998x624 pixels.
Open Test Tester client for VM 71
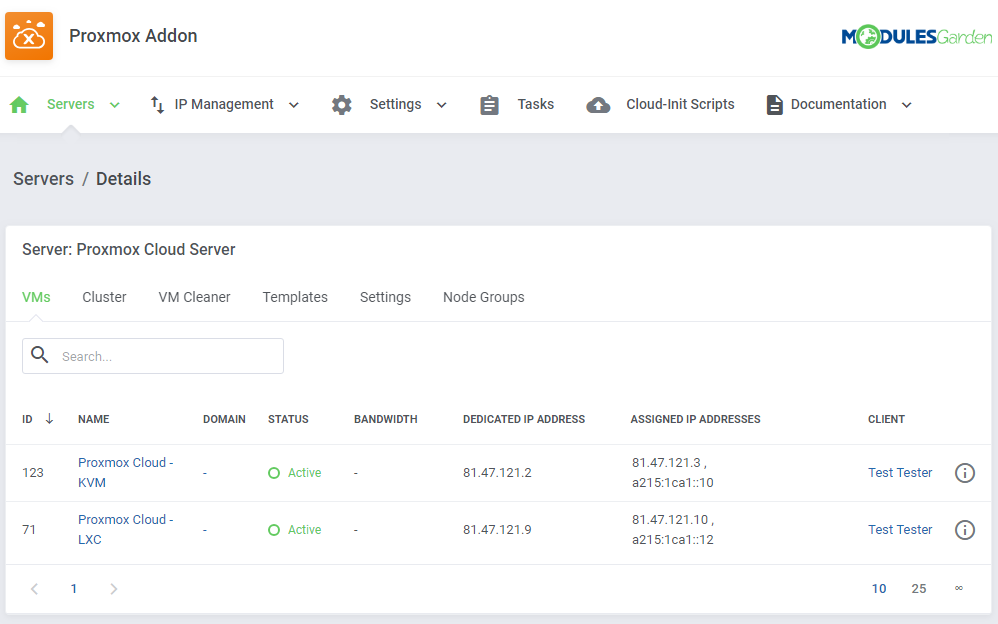click(x=900, y=530)
